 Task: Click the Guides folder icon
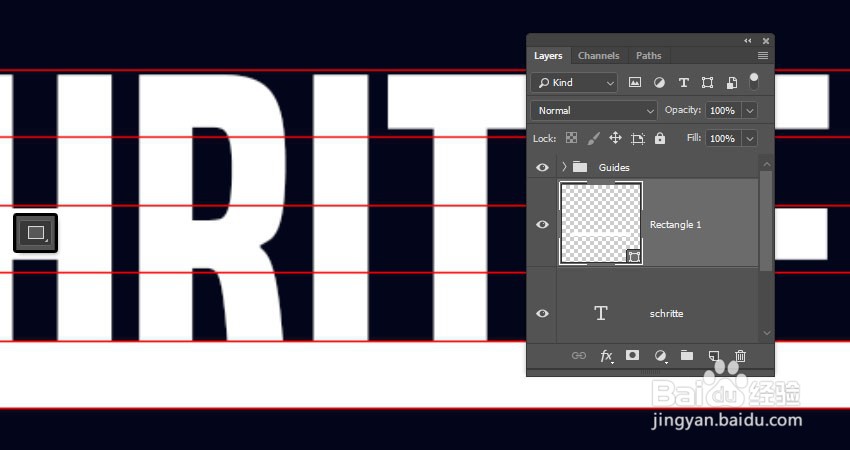(x=580, y=166)
